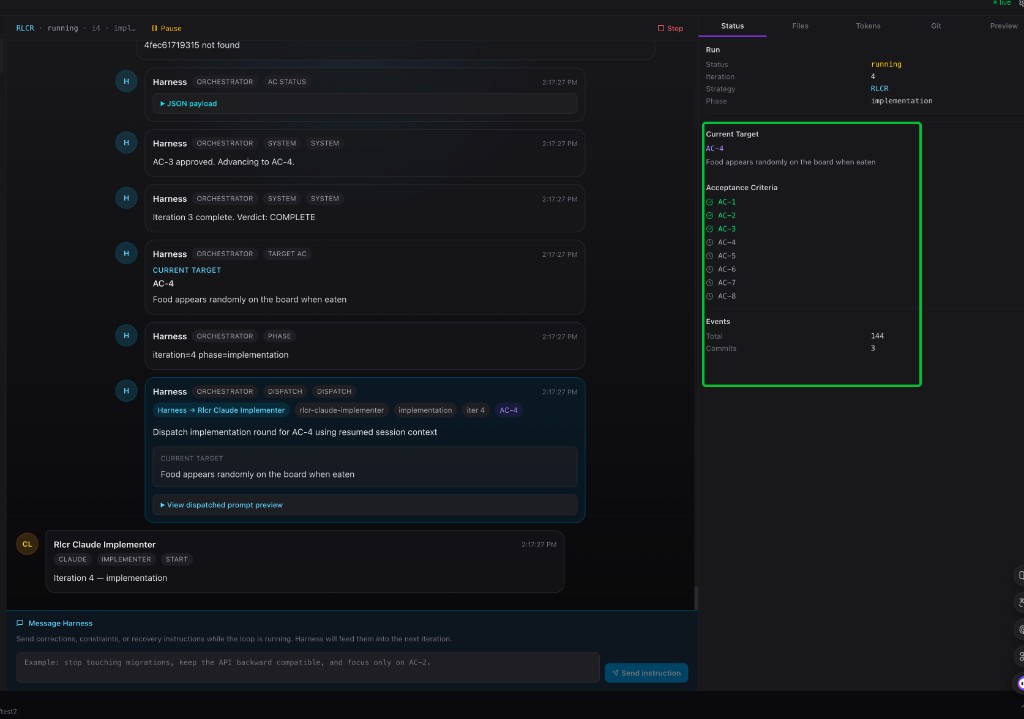Open the Git tab

936,26
